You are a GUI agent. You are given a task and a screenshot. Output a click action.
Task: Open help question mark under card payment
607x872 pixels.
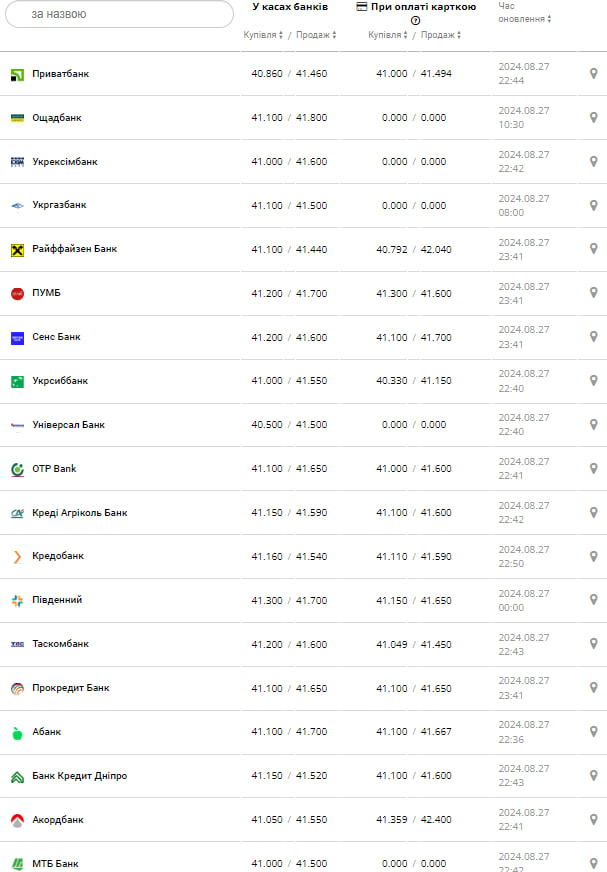pos(416,20)
